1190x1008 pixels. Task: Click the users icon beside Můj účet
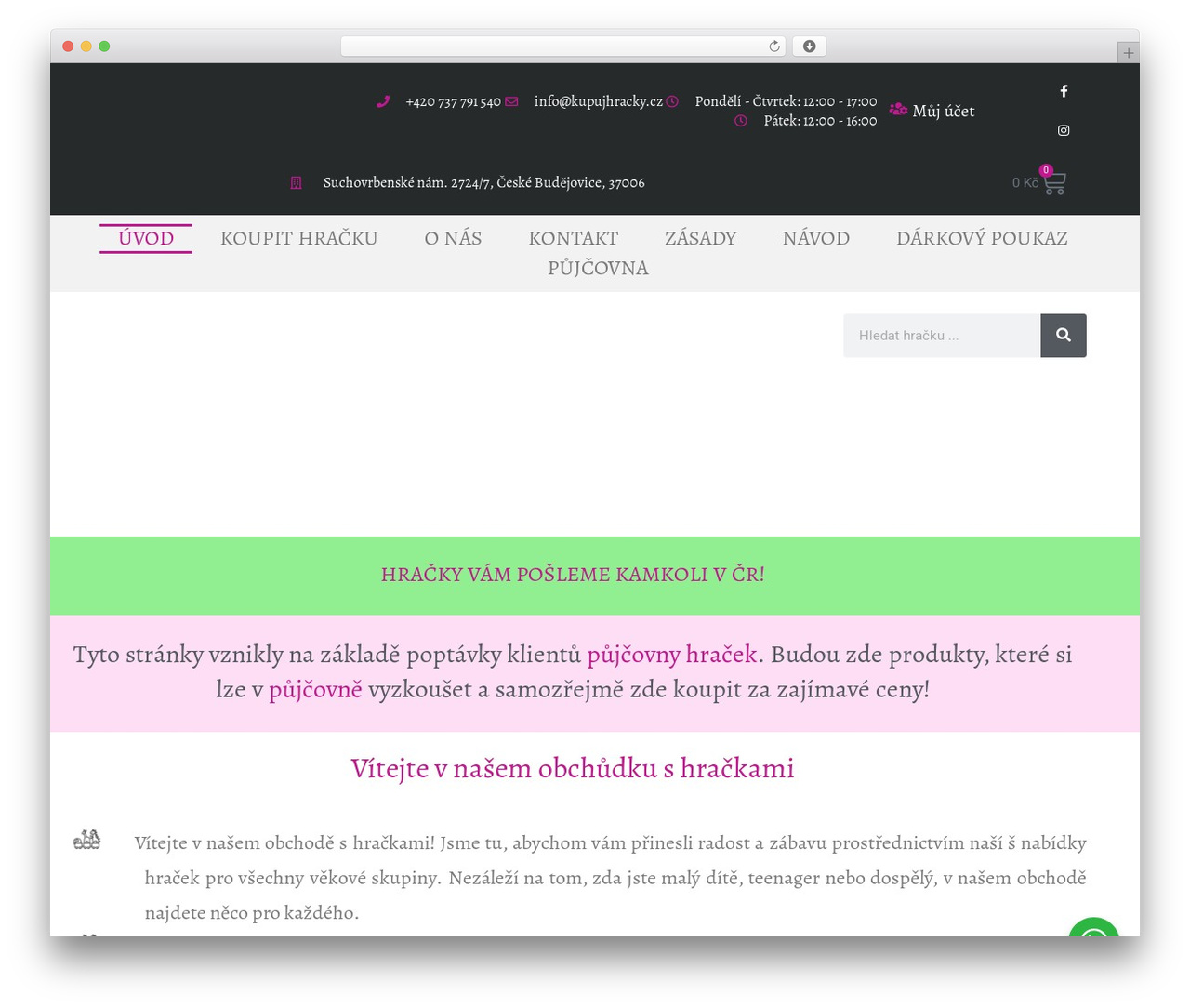click(x=898, y=110)
